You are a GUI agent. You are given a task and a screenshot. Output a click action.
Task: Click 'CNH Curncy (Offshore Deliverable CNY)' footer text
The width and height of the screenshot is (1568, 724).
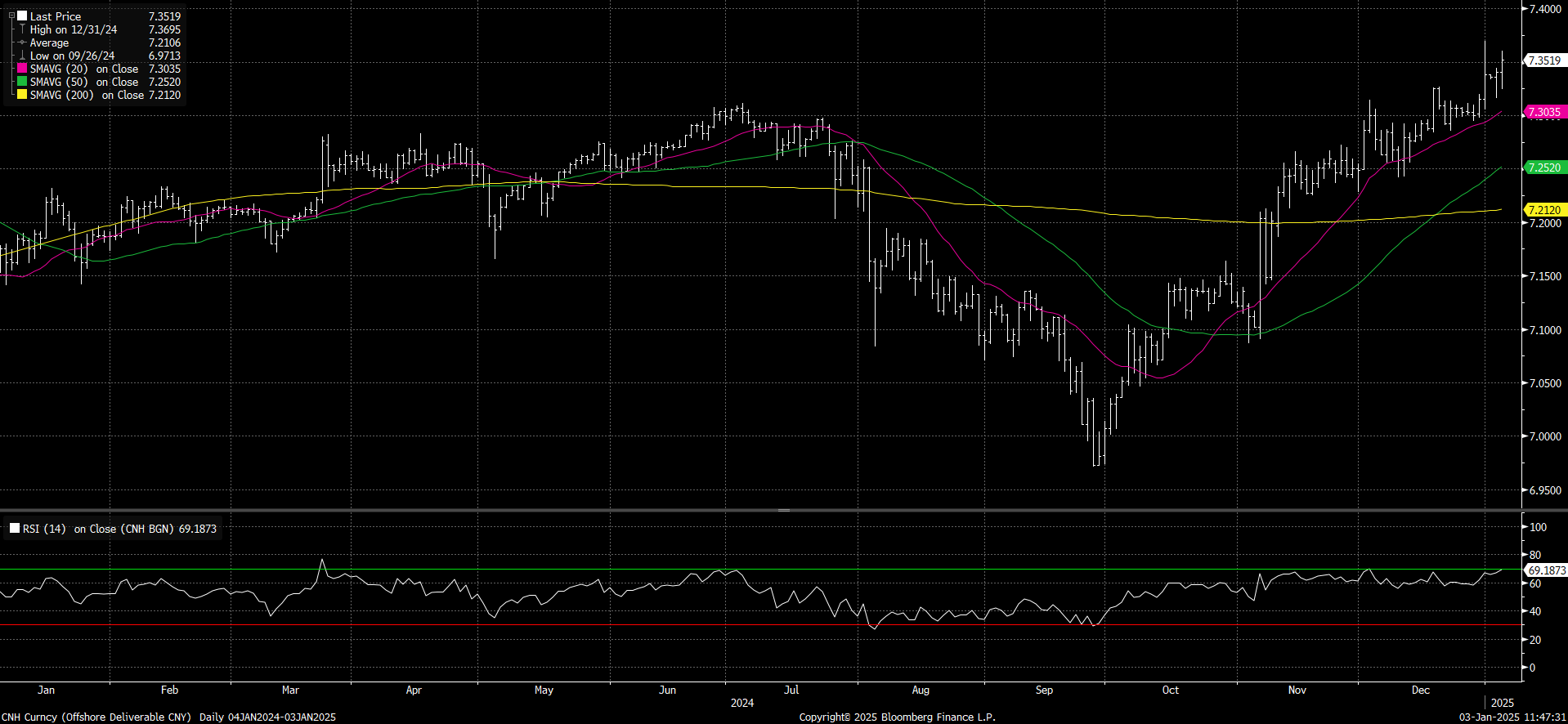[x=96, y=717]
